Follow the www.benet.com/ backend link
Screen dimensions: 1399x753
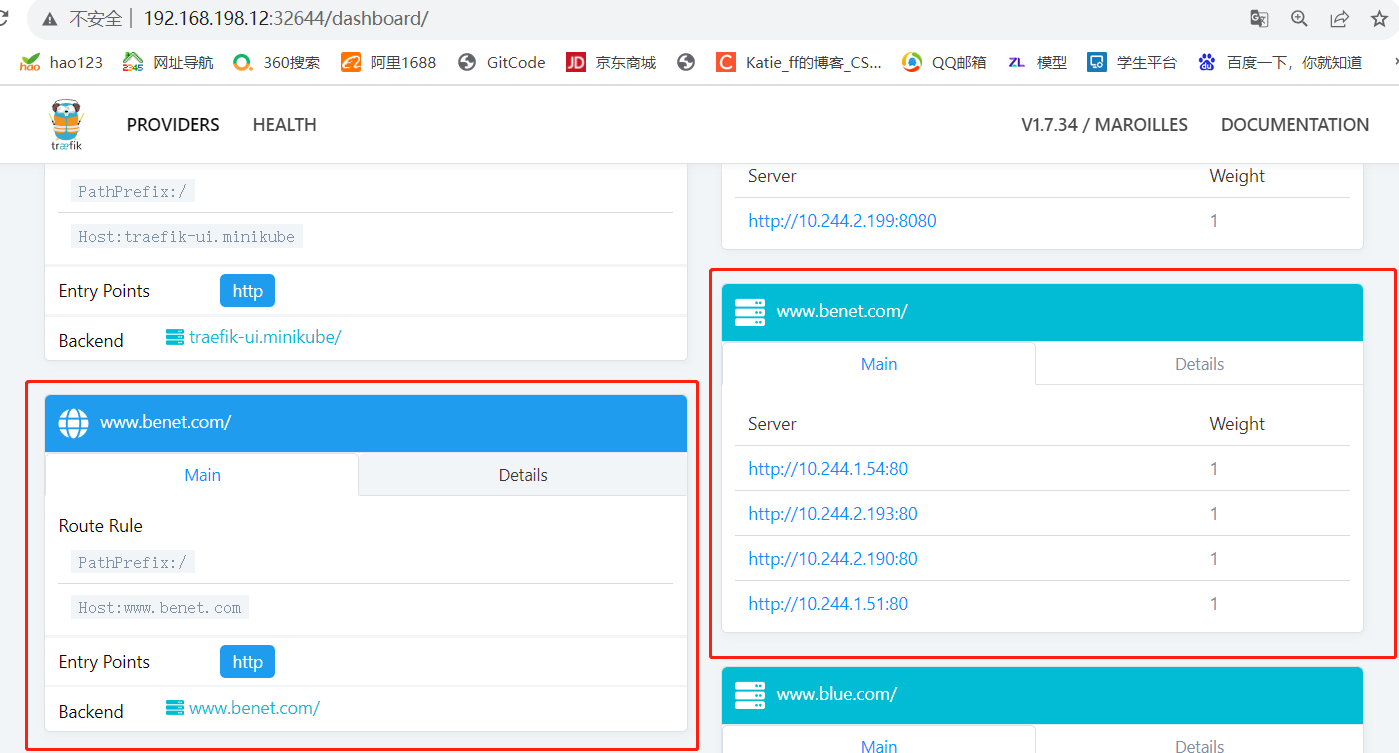click(x=254, y=708)
